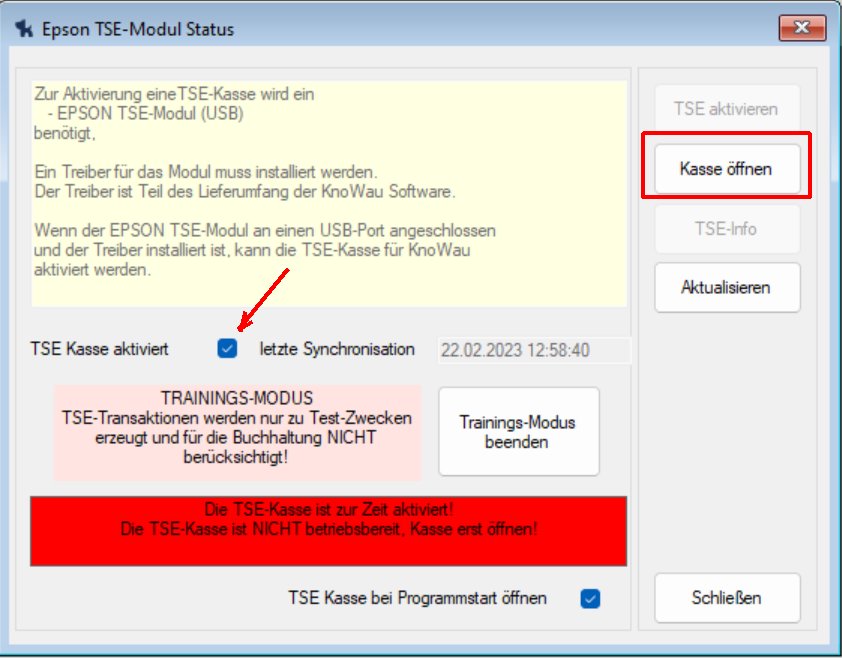Click the TSE aktivieren button

point(726,109)
